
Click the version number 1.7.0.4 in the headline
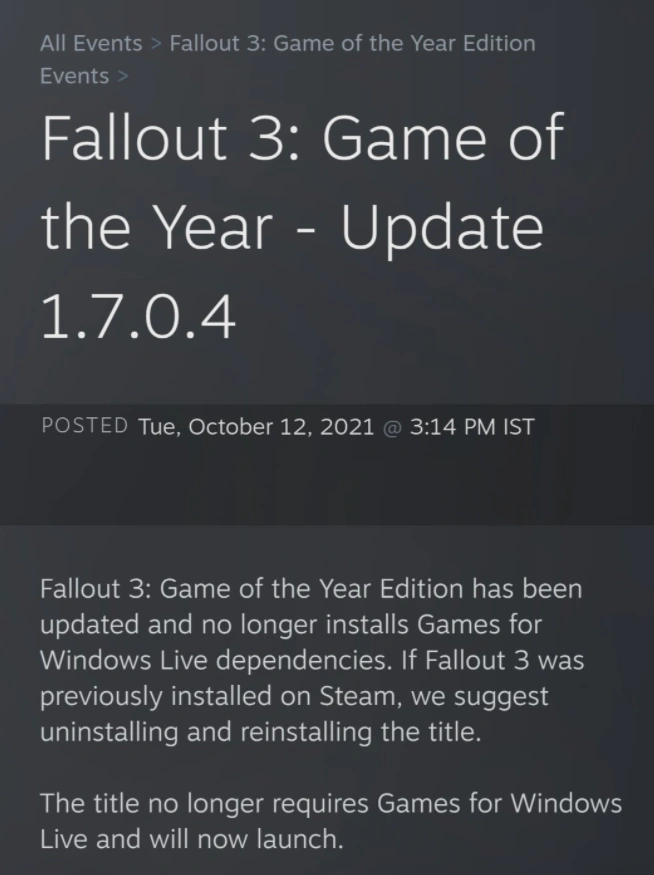coord(138,316)
